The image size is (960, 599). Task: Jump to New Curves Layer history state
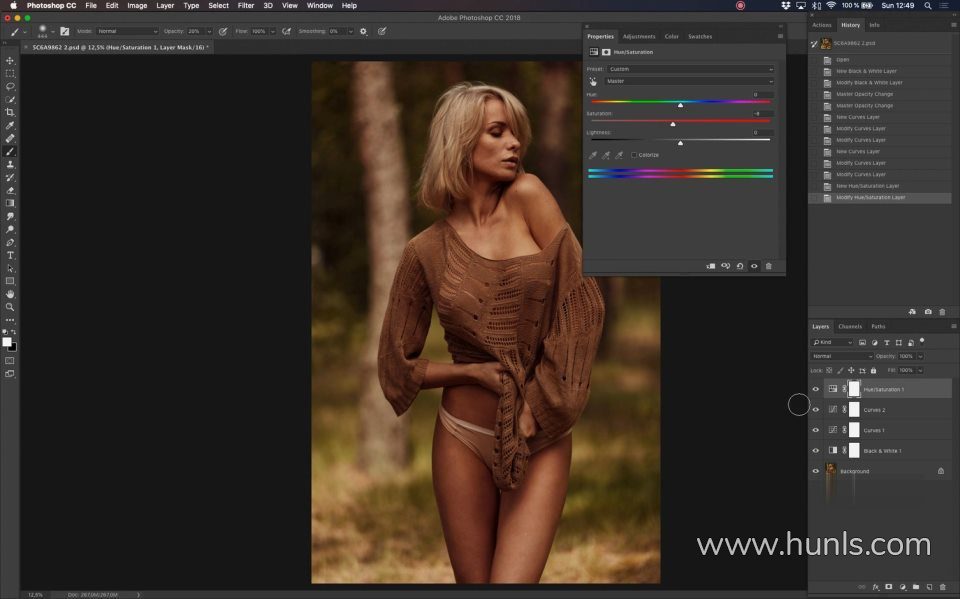(859, 117)
